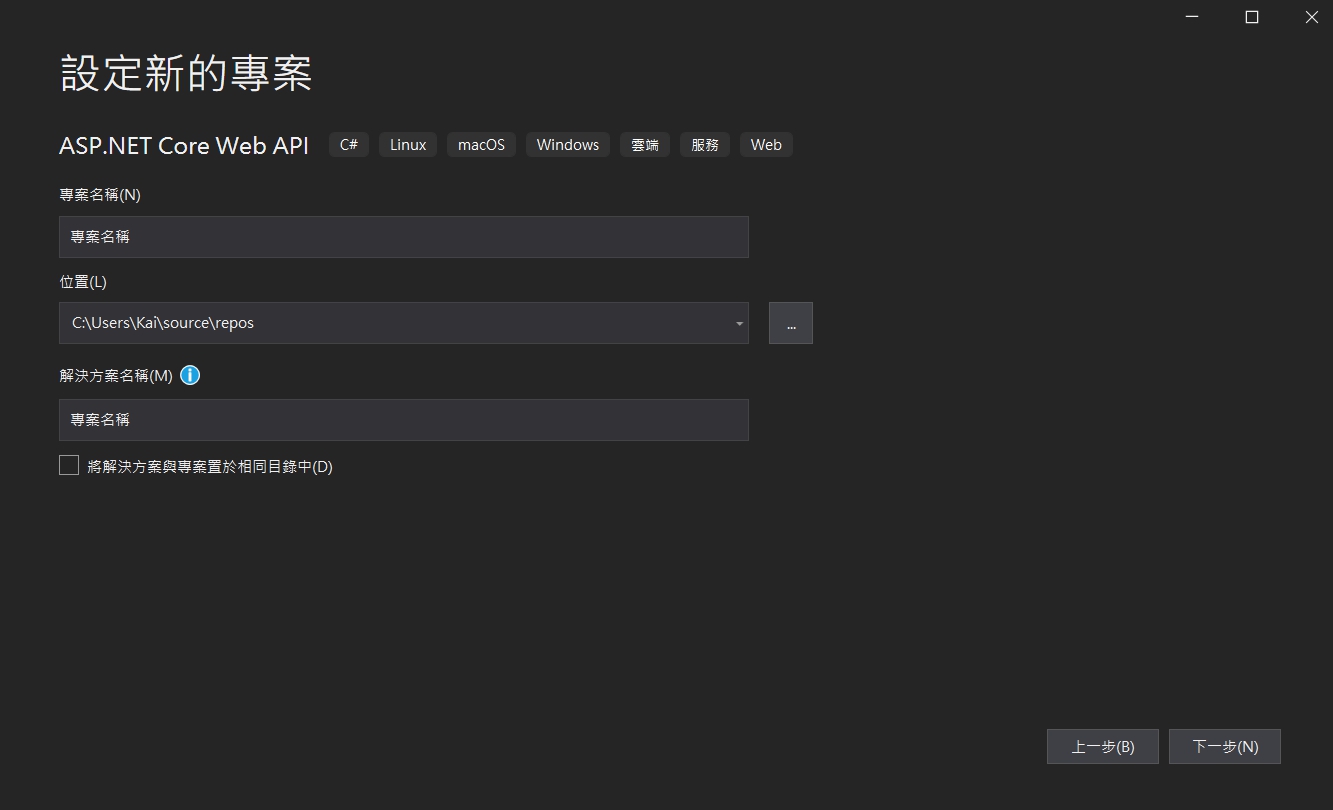Screen dimensions: 1333x810
Task: Select the Linux tag
Action: [407, 144]
